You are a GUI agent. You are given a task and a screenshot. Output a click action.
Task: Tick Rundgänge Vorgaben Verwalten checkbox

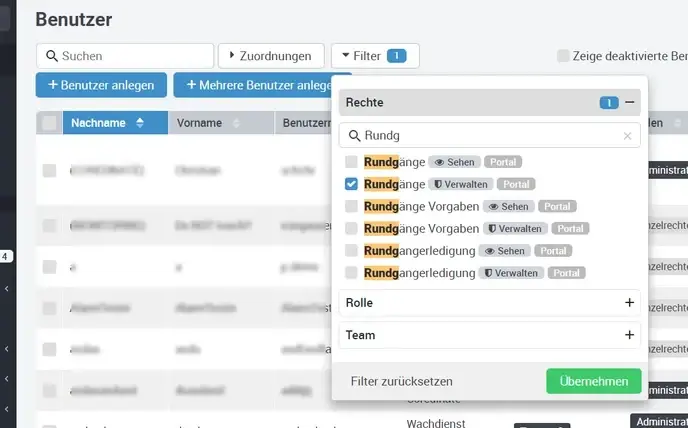(x=351, y=228)
